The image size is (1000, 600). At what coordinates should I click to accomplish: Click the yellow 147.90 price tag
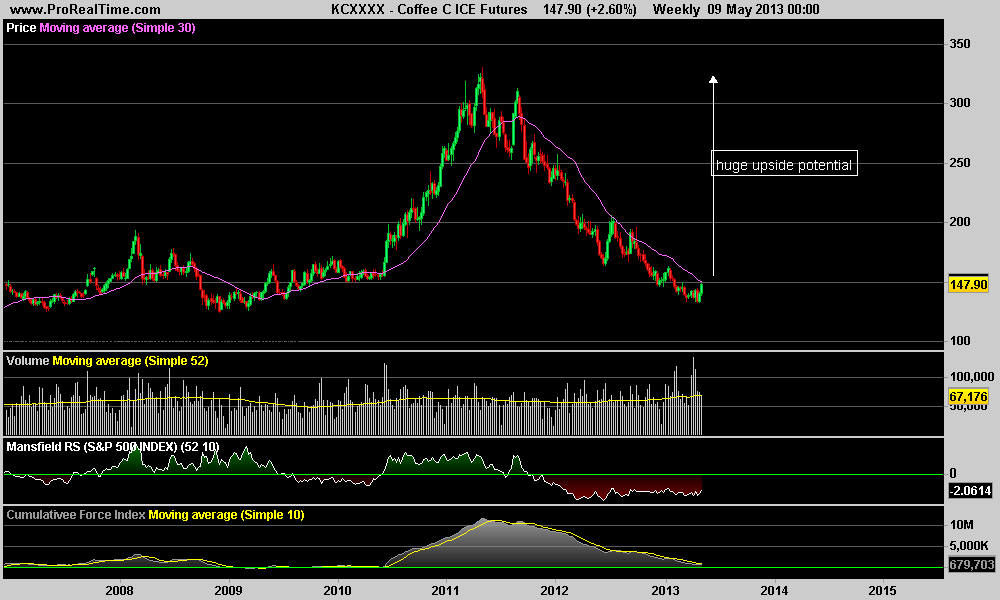[x=967, y=285]
